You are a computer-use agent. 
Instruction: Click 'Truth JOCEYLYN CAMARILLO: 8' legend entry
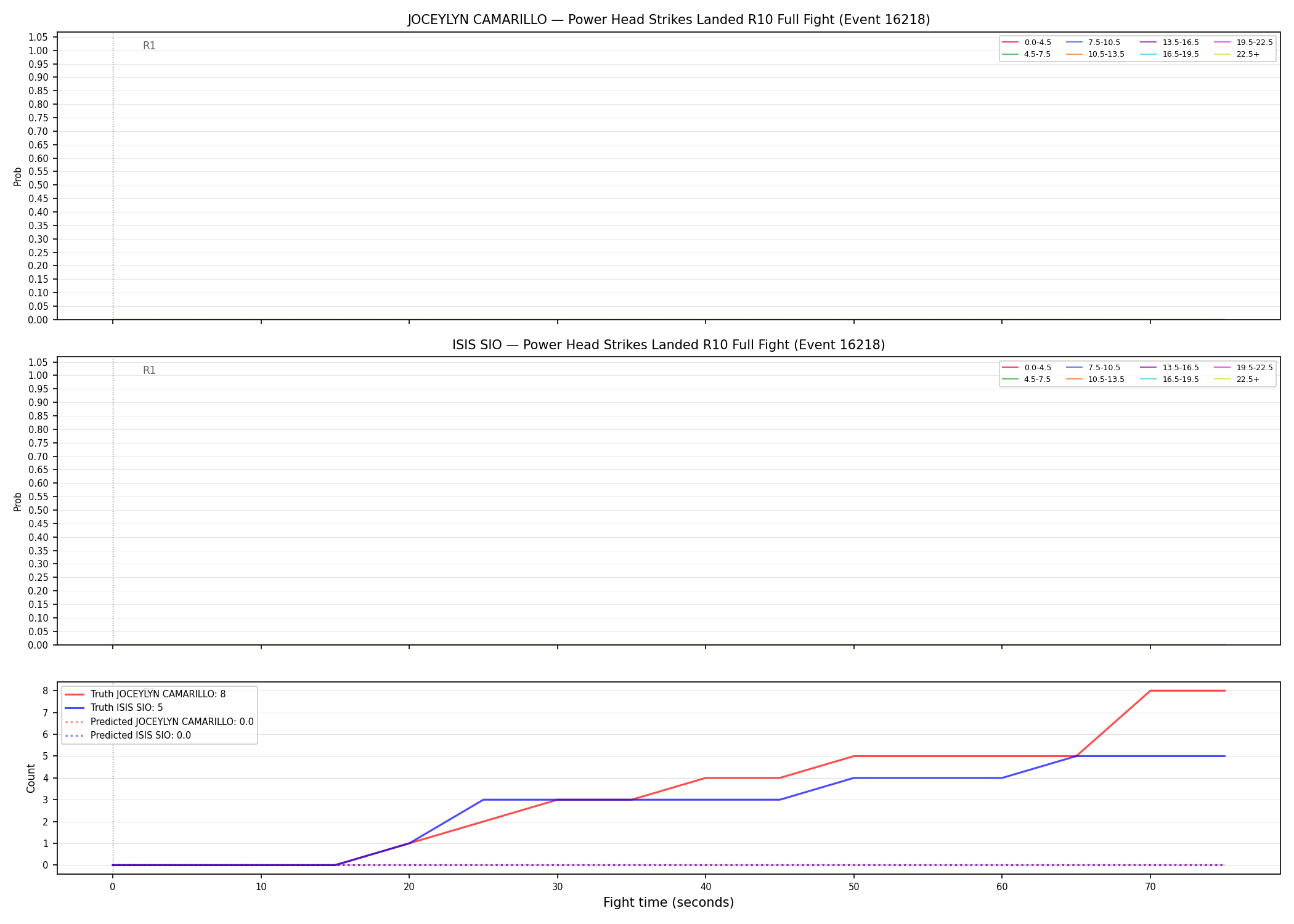145,694
